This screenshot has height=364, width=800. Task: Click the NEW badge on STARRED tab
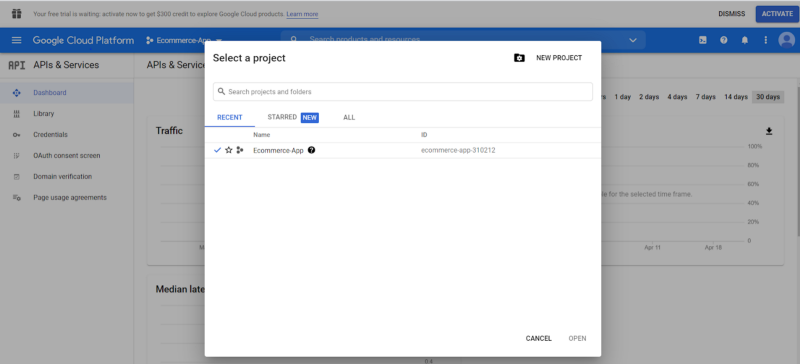[x=310, y=118]
